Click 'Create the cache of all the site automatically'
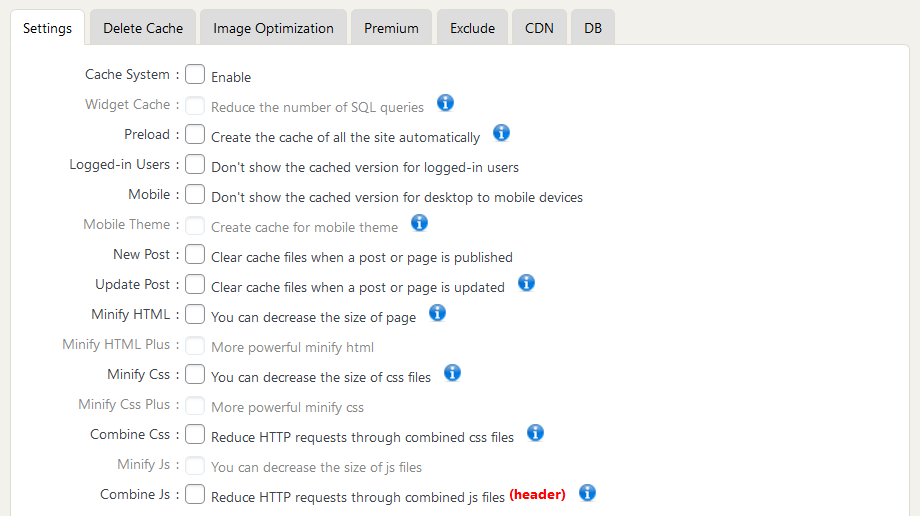The image size is (920, 516). (x=346, y=137)
